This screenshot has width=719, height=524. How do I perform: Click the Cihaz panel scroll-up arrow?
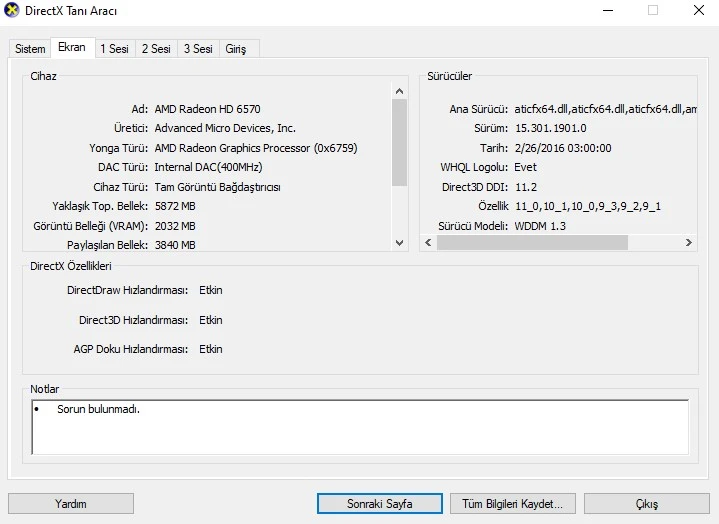399,91
